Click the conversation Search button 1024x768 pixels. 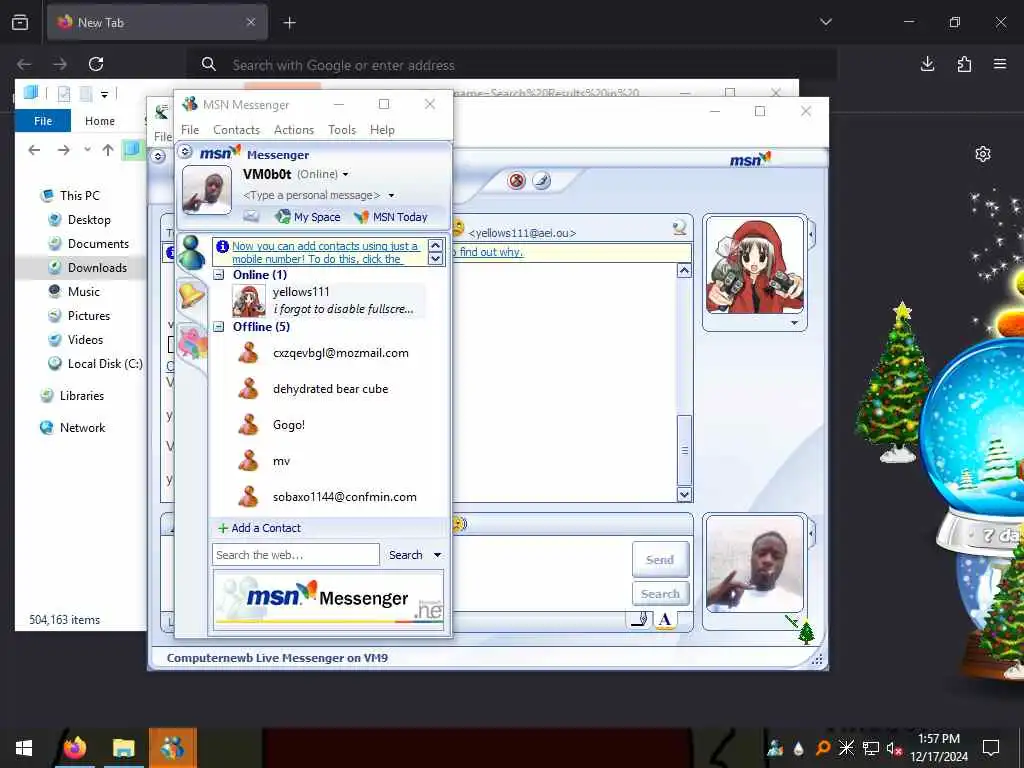660,594
